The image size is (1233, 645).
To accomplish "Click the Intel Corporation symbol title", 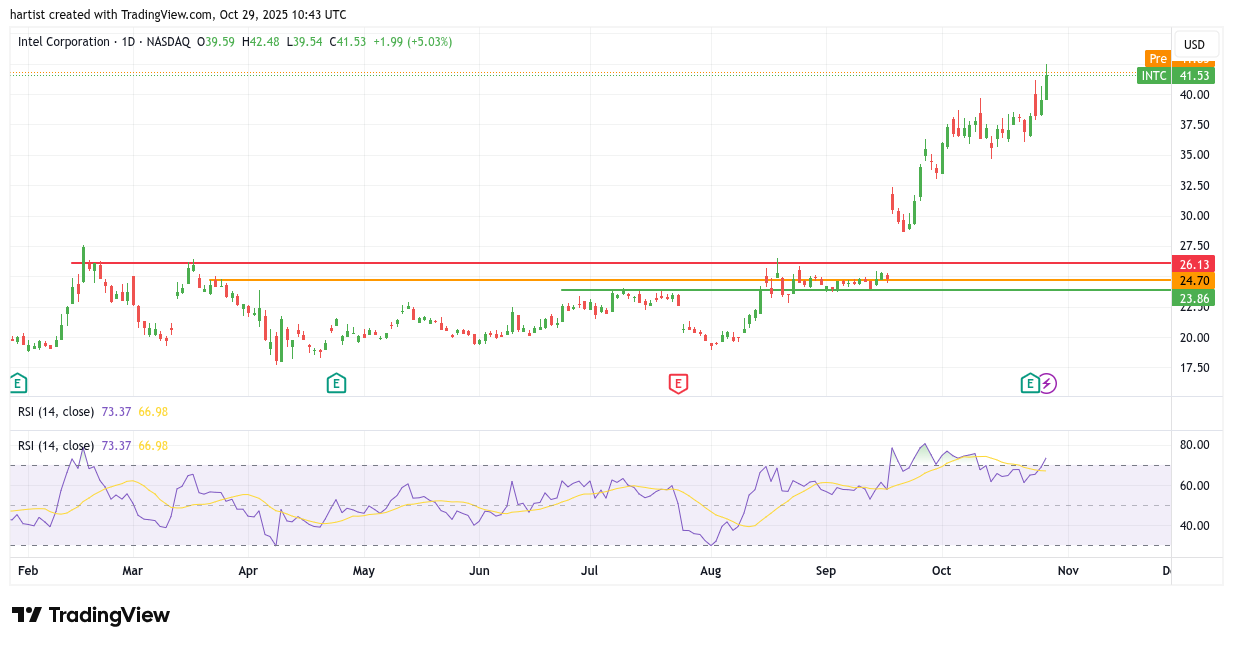I will pos(64,42).
